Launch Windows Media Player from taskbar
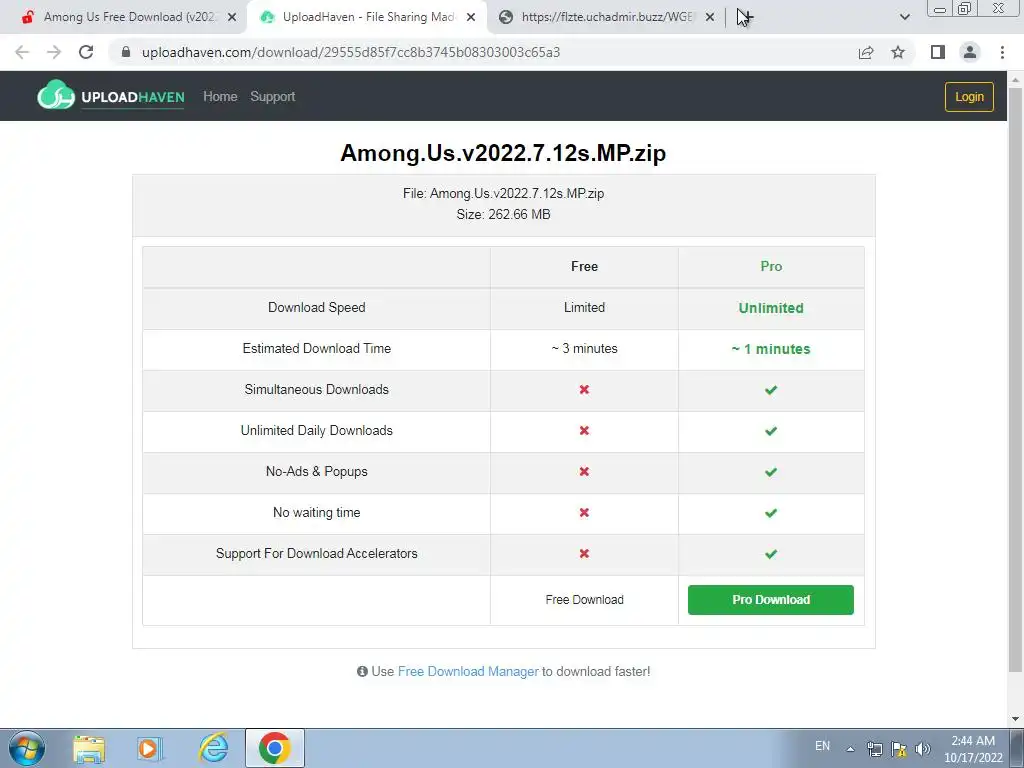This screenshot has width=1024, height=768. point(150,748)
